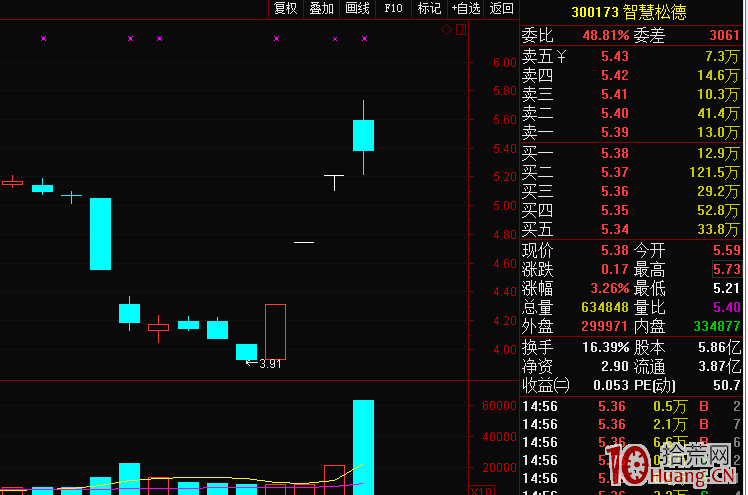Click 卖二 ask price 5.40

[x=614, y=113]
